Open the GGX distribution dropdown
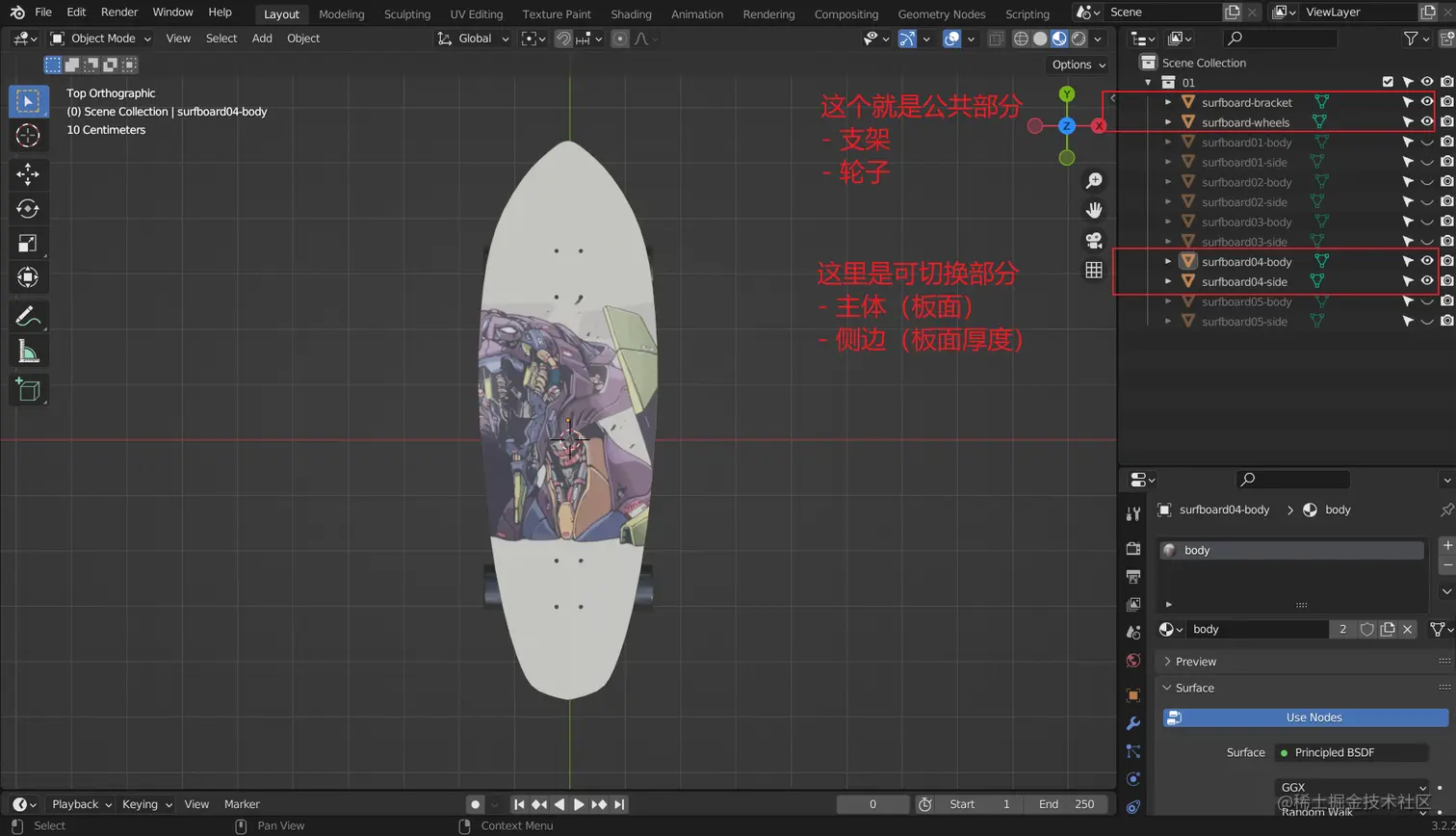This screenshot has width=1456, height=836. [x=1352, y=788]
